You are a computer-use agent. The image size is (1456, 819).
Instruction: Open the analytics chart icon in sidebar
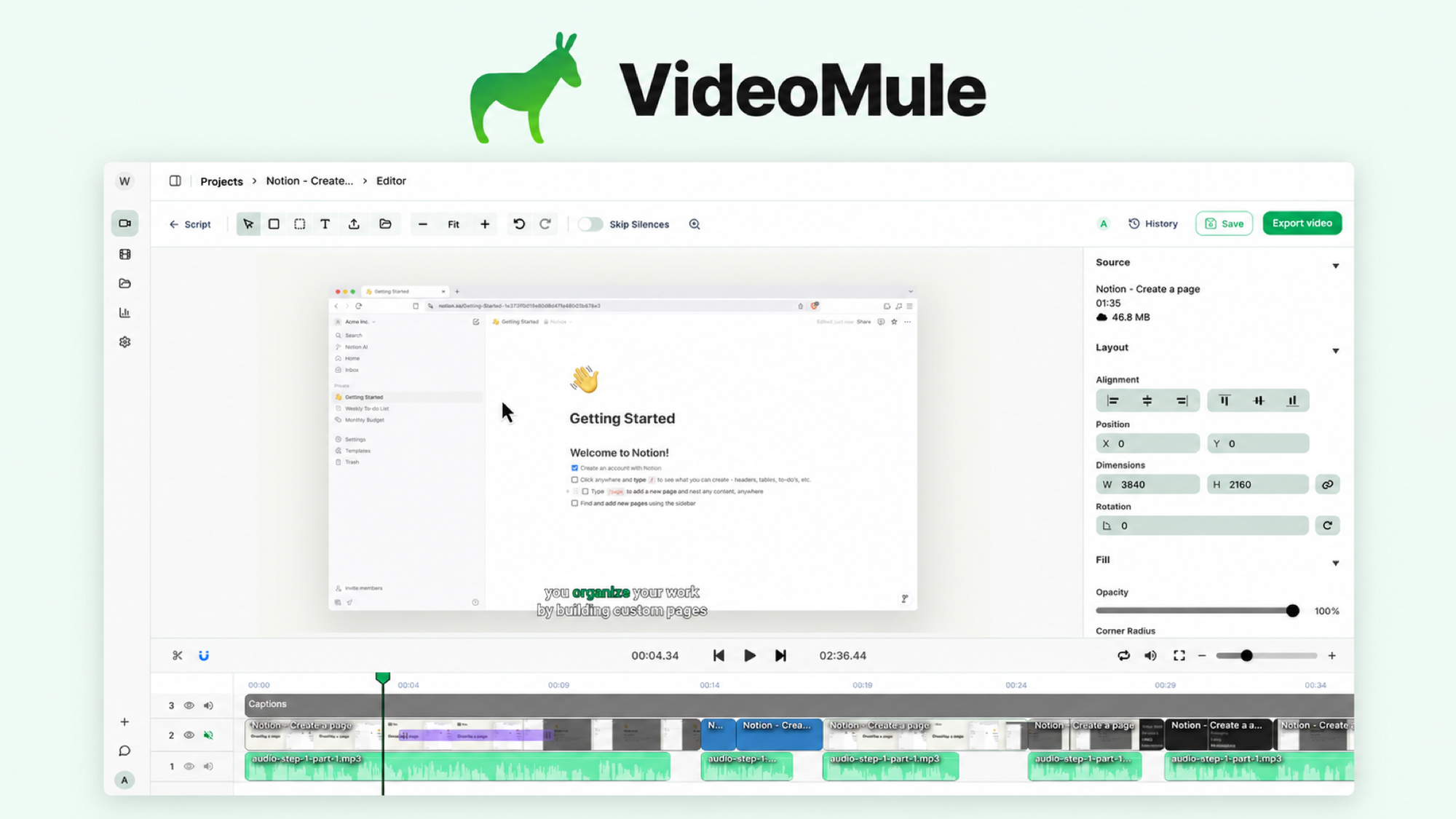[124, 313]
